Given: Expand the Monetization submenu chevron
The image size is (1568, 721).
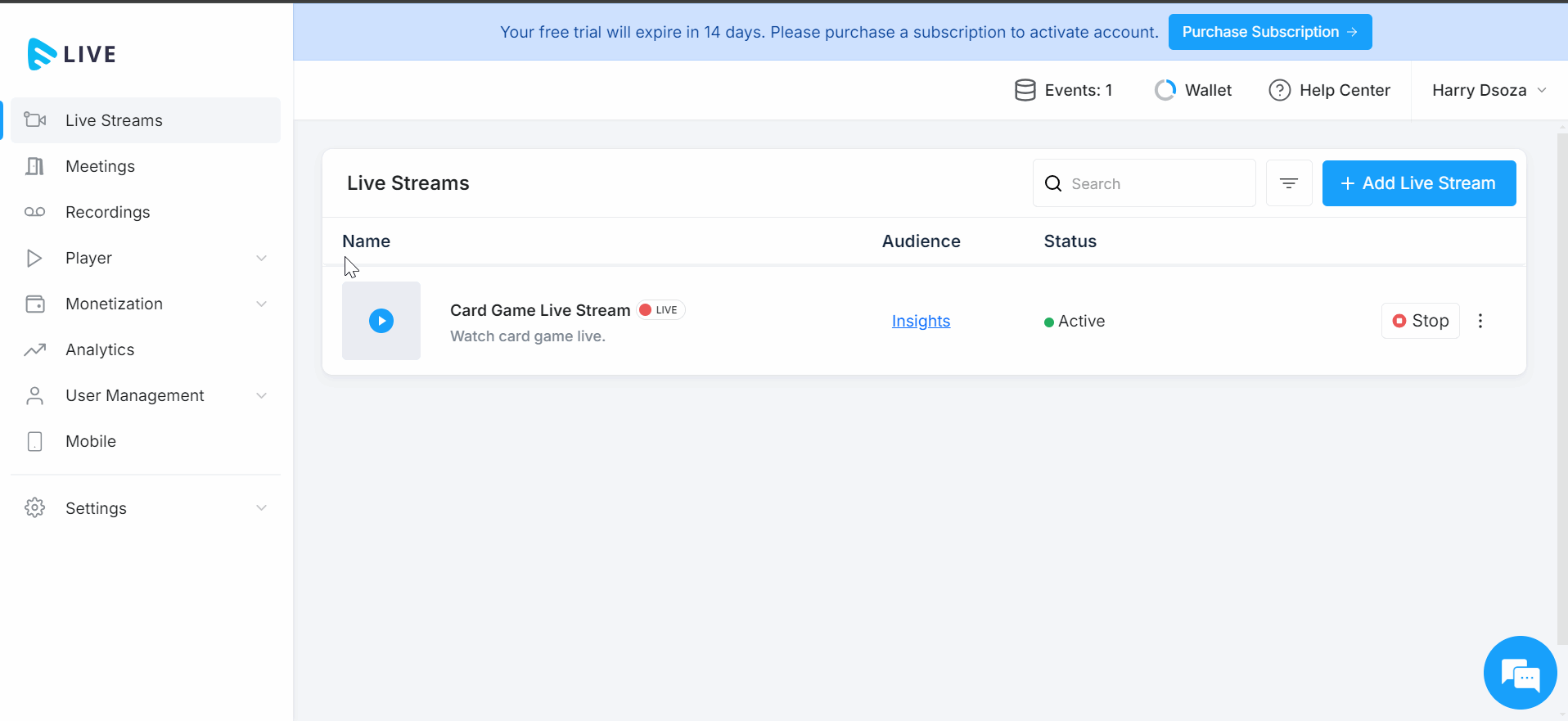Looking at the screenshot, I should [x=262, y=304].
